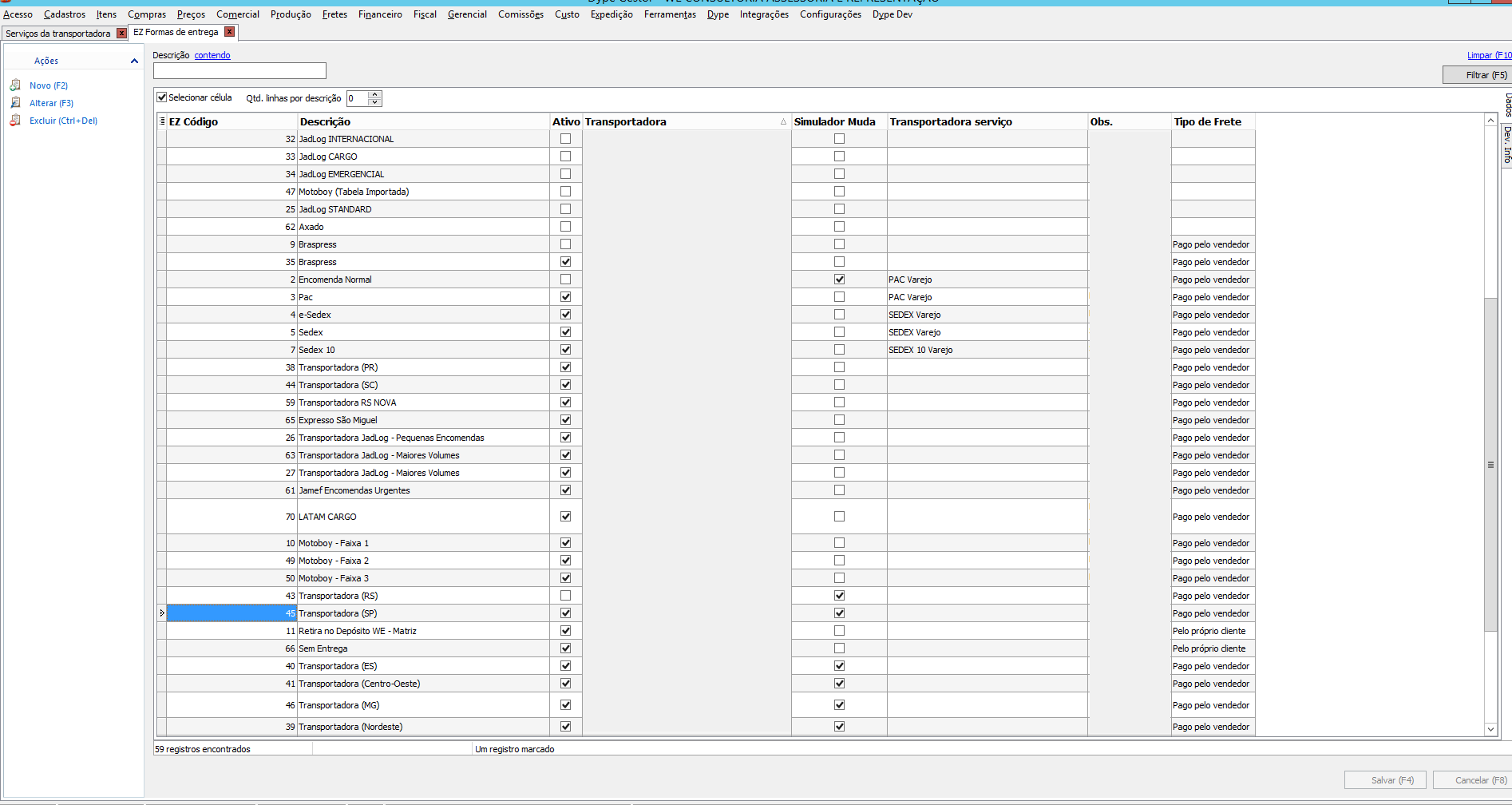1512x805 pixels.
Task: Open the Acesso menu
Action: coord(18,14)
